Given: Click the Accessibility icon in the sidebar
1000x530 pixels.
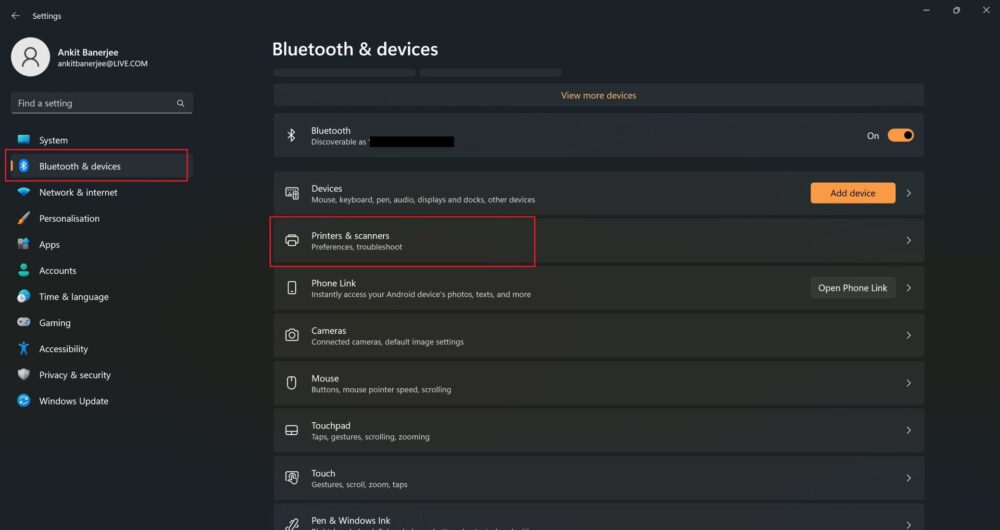Looking at the screenshot, I should 23,349.
